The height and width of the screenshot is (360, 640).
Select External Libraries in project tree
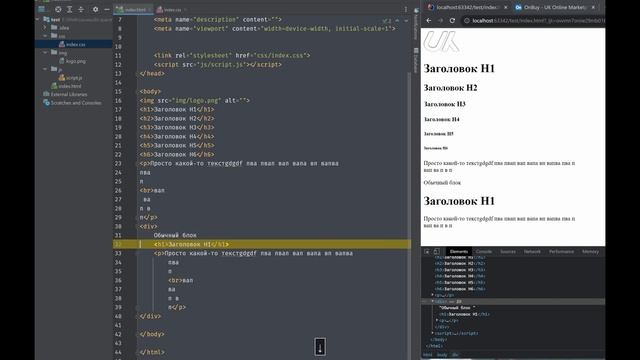[65, 94]
